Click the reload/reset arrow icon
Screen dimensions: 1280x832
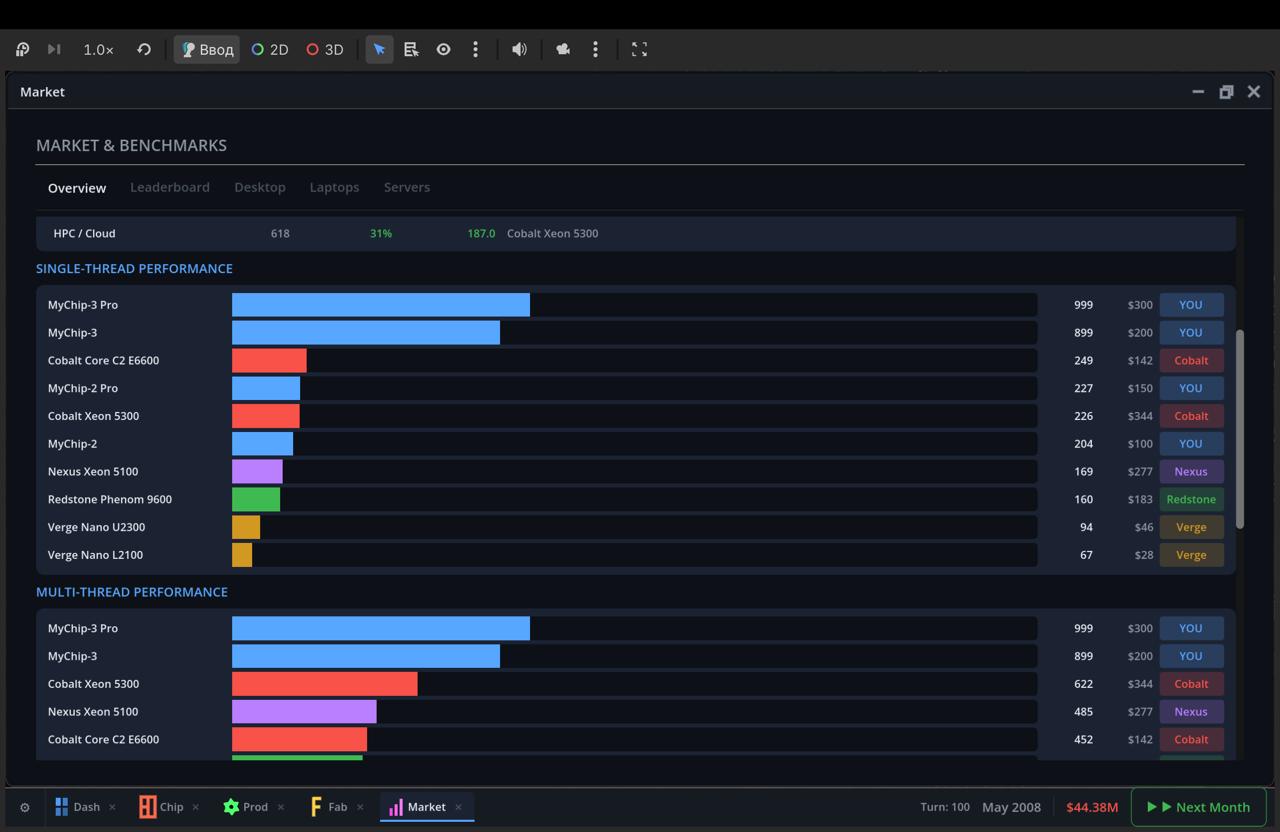coord(144,49)
